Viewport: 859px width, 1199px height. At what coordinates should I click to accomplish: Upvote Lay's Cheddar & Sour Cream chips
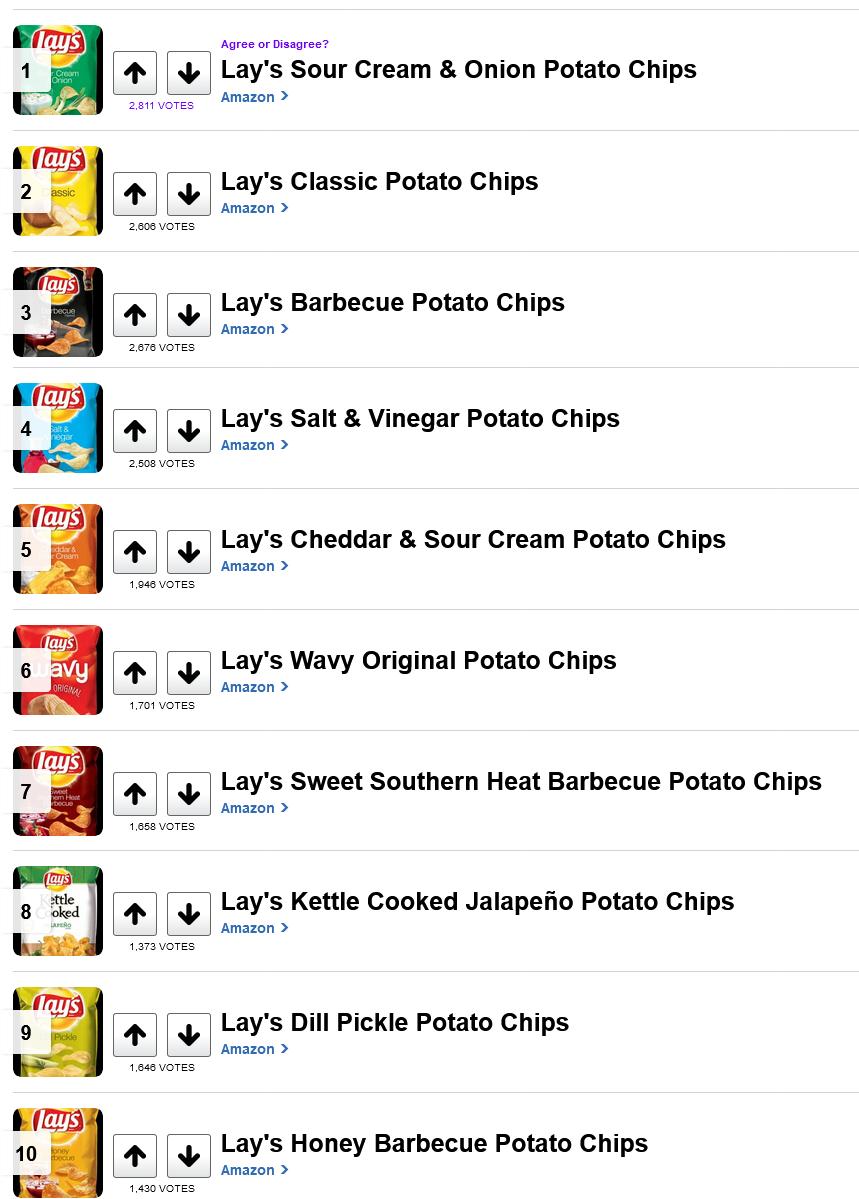coord(135,552)
